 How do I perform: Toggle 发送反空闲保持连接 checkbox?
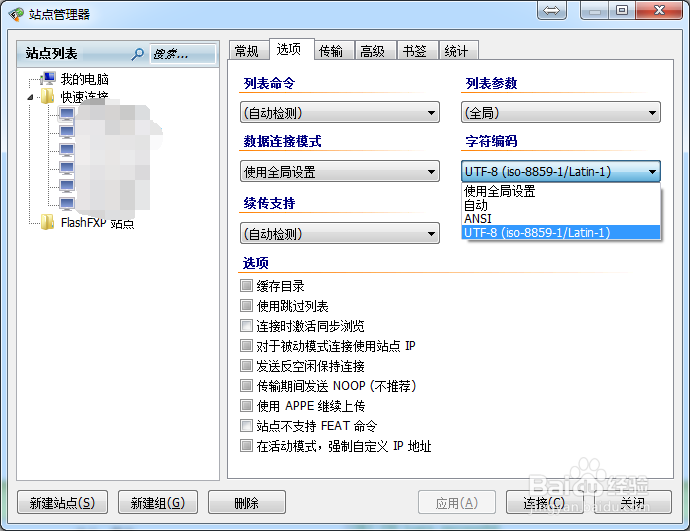click(246, 366)
